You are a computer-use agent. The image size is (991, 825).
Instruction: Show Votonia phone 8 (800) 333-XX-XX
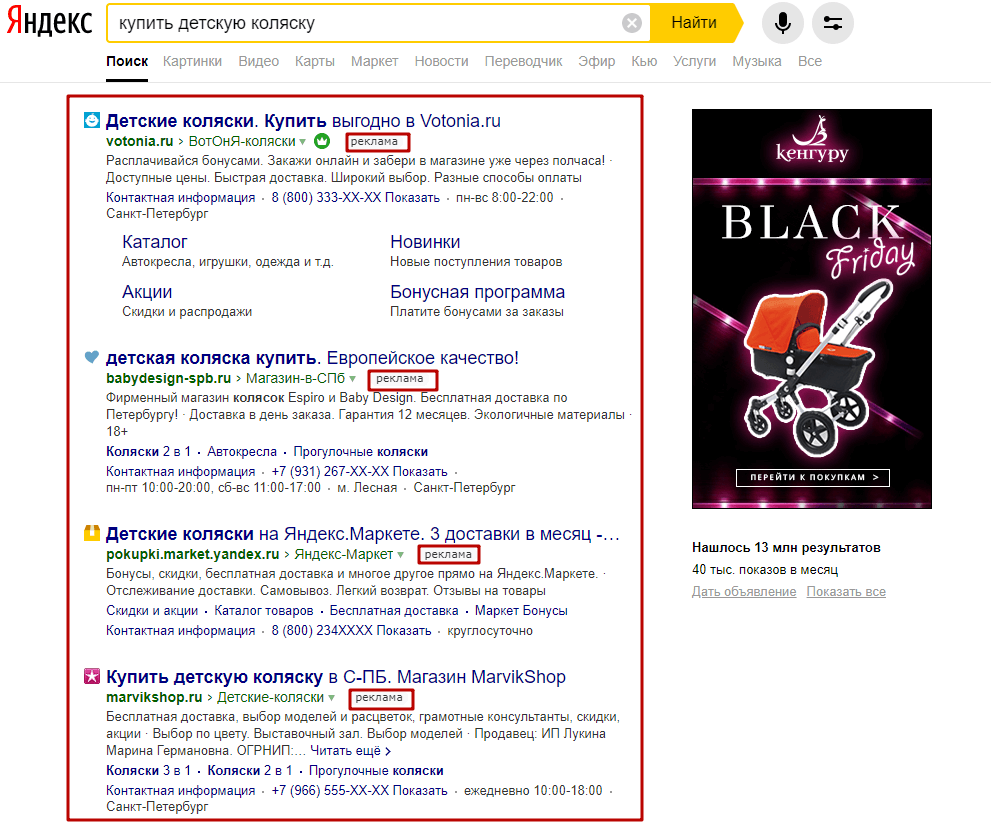point(355,197)
